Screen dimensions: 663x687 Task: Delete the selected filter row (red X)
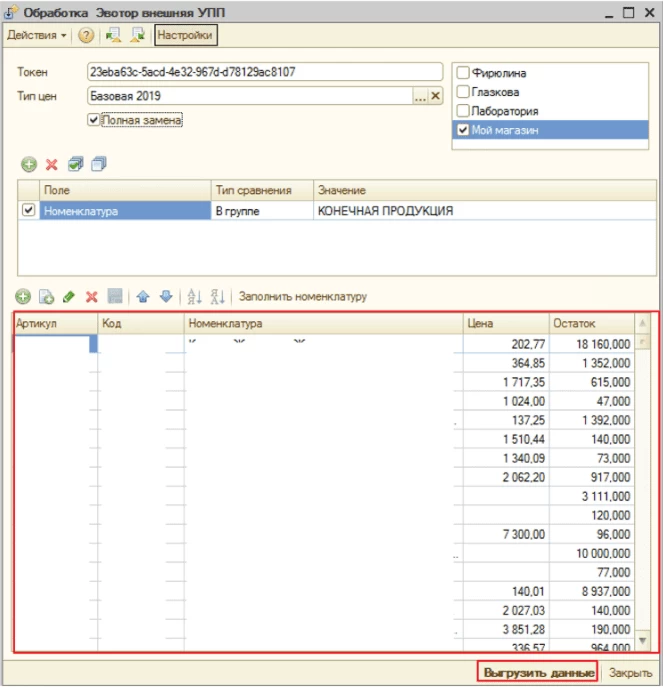pos(51,164)
